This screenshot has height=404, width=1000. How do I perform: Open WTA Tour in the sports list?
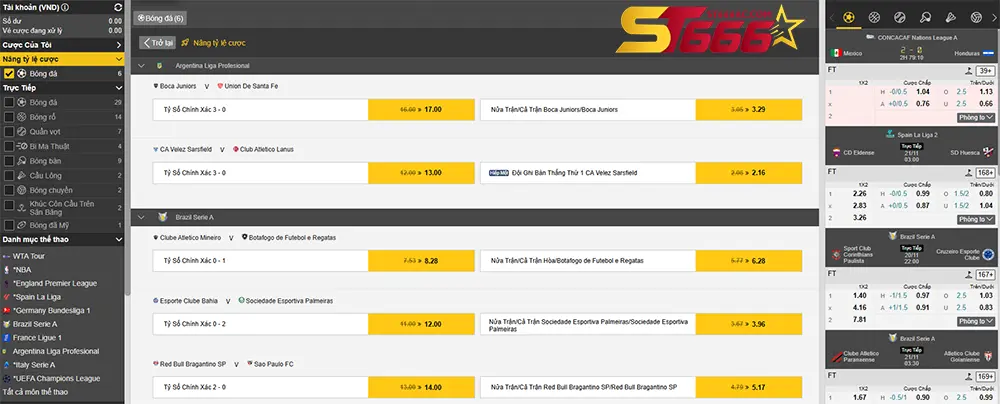click(29, 256)
